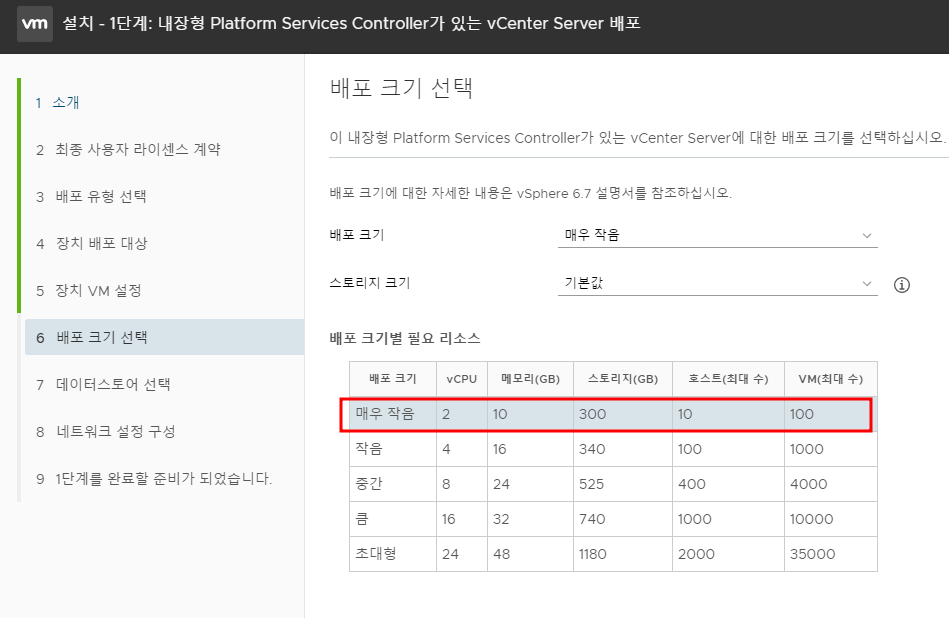The image size is (949, 618).
Task: Click the 배포 크기 선택 page title
Action: [x=401, y=88]
